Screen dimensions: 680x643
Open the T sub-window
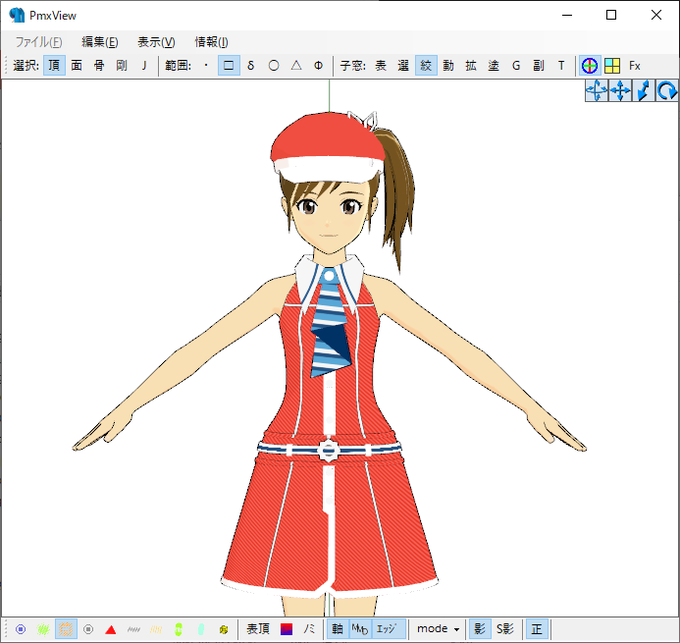[561, 65]
